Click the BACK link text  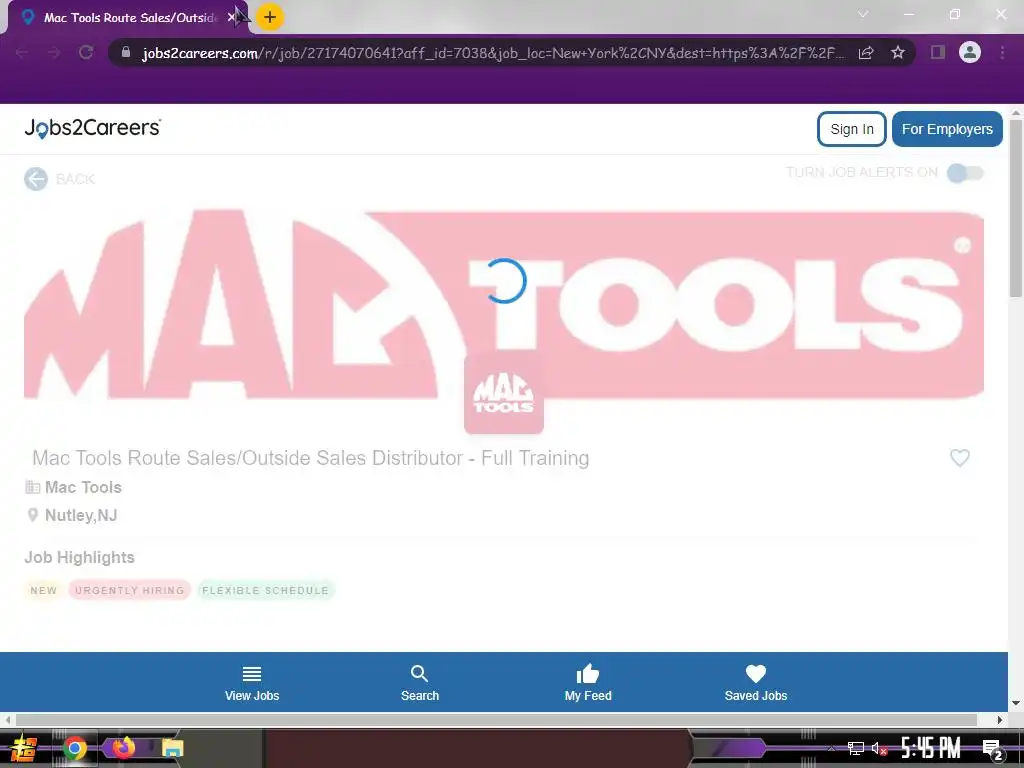pos(75,179)
